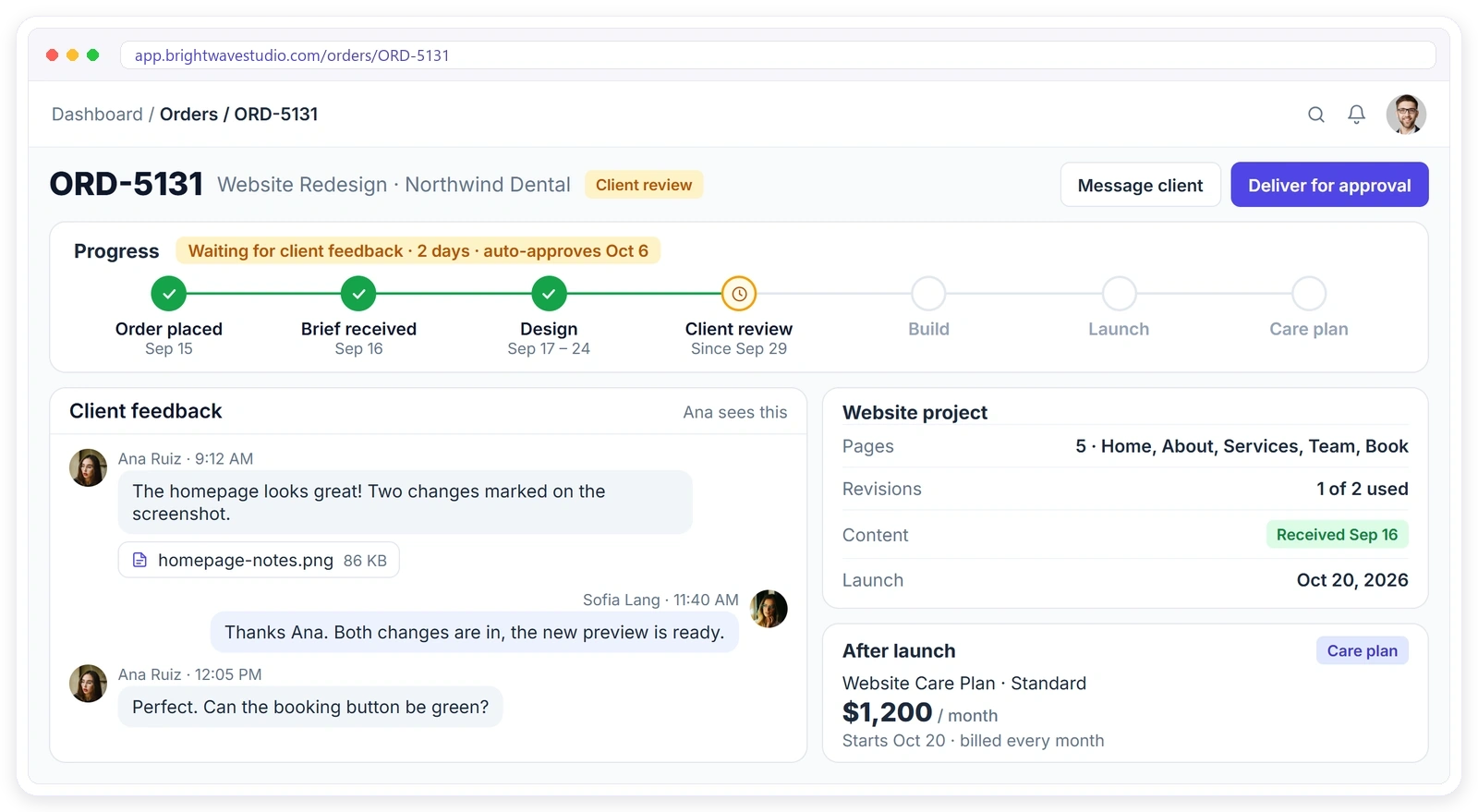Viewport: 1478px width, 812px height.
Task: Open notifications bell icon
Action: [x=1356, y=115]
